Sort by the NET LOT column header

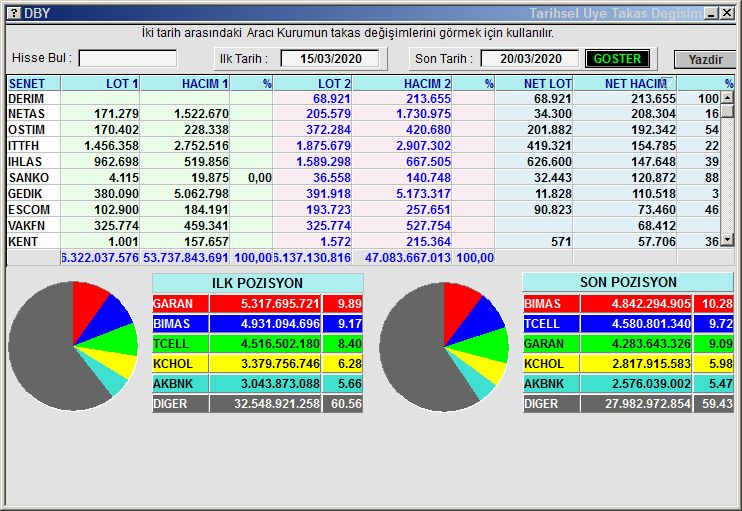click(x=534, y=84)
